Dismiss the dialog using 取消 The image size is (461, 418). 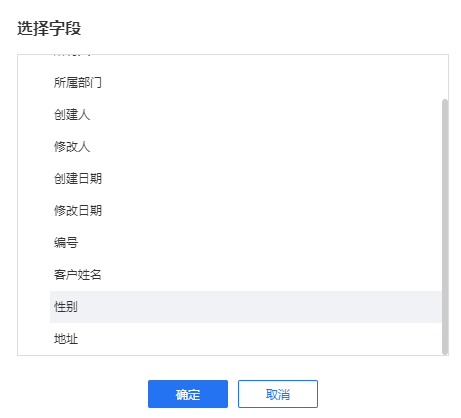[278, 394]
